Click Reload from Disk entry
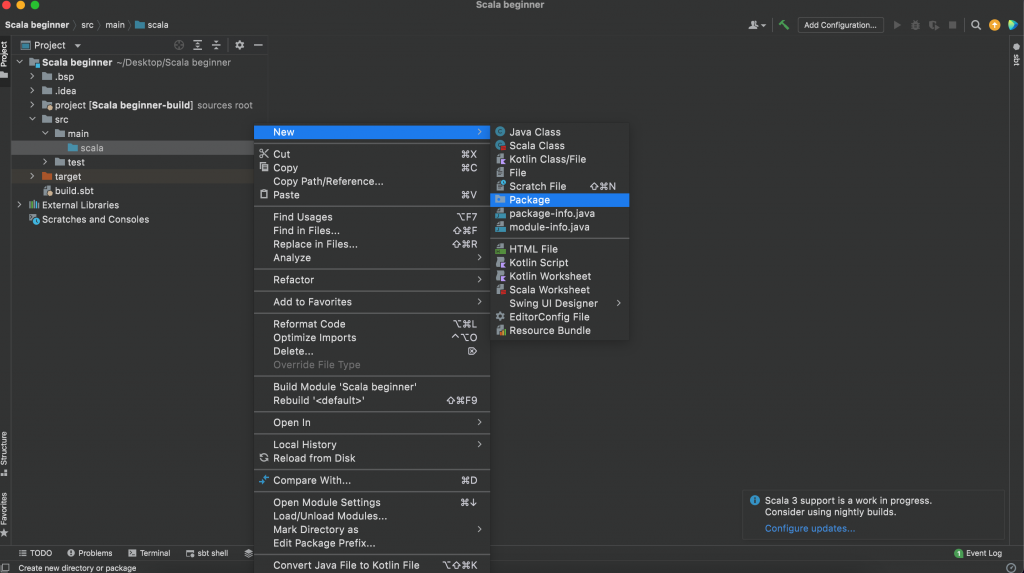 point(372,459)
